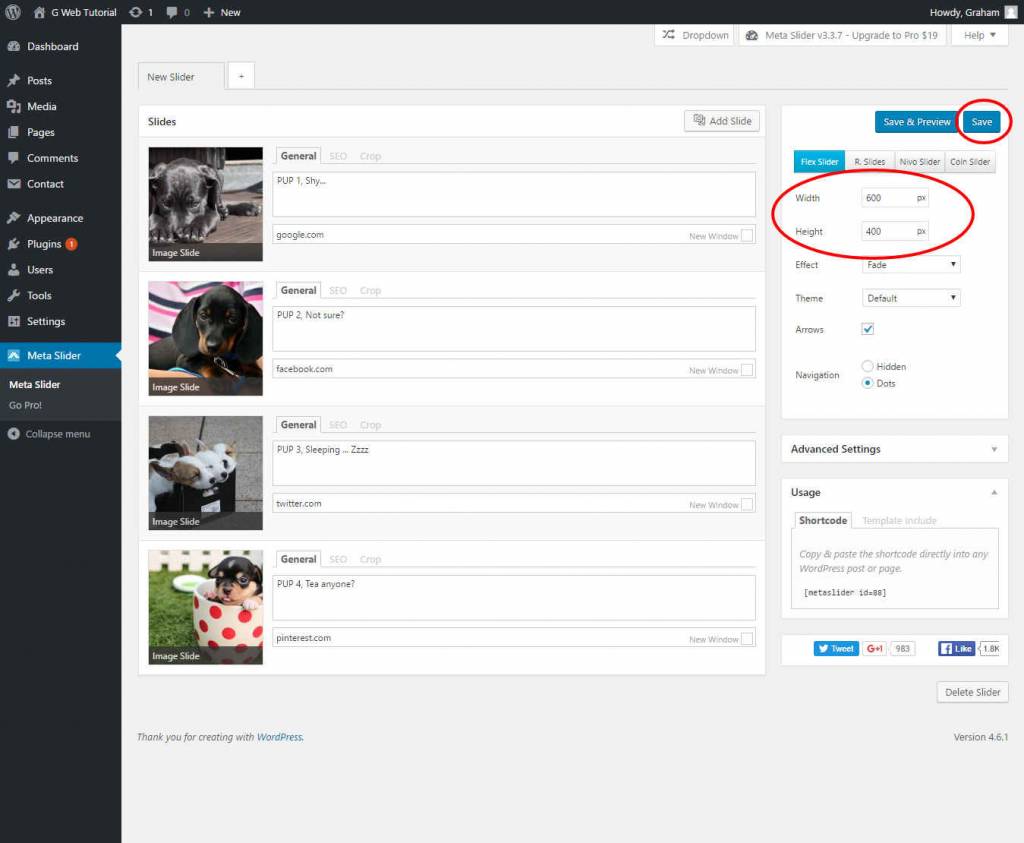Viewport: 1024px width, 843px height.
Task: Click the Collapse menu arrow icon
Action: [13, 434]
